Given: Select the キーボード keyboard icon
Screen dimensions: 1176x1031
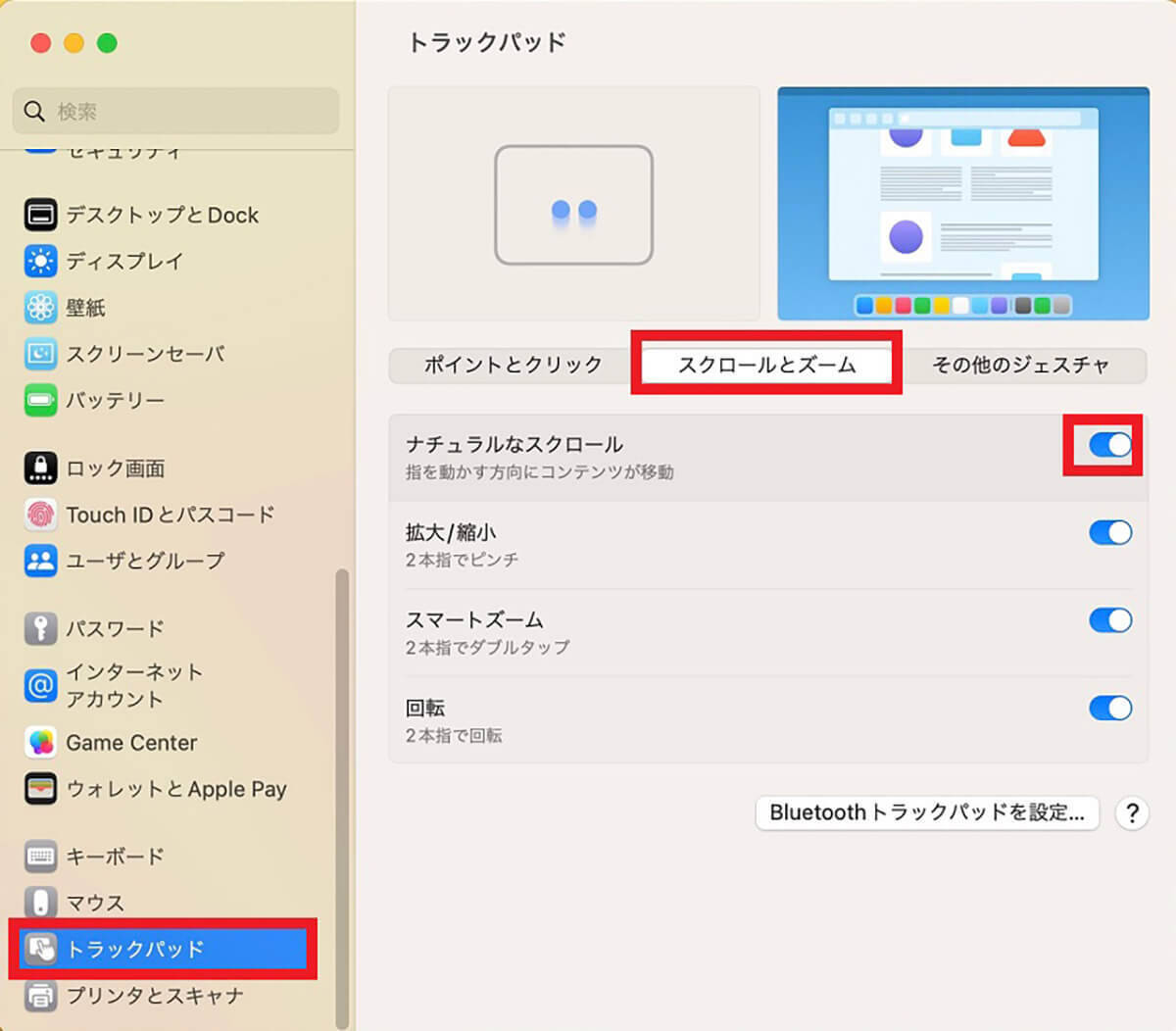Looking at the screenshot, I should click(40, 856).
